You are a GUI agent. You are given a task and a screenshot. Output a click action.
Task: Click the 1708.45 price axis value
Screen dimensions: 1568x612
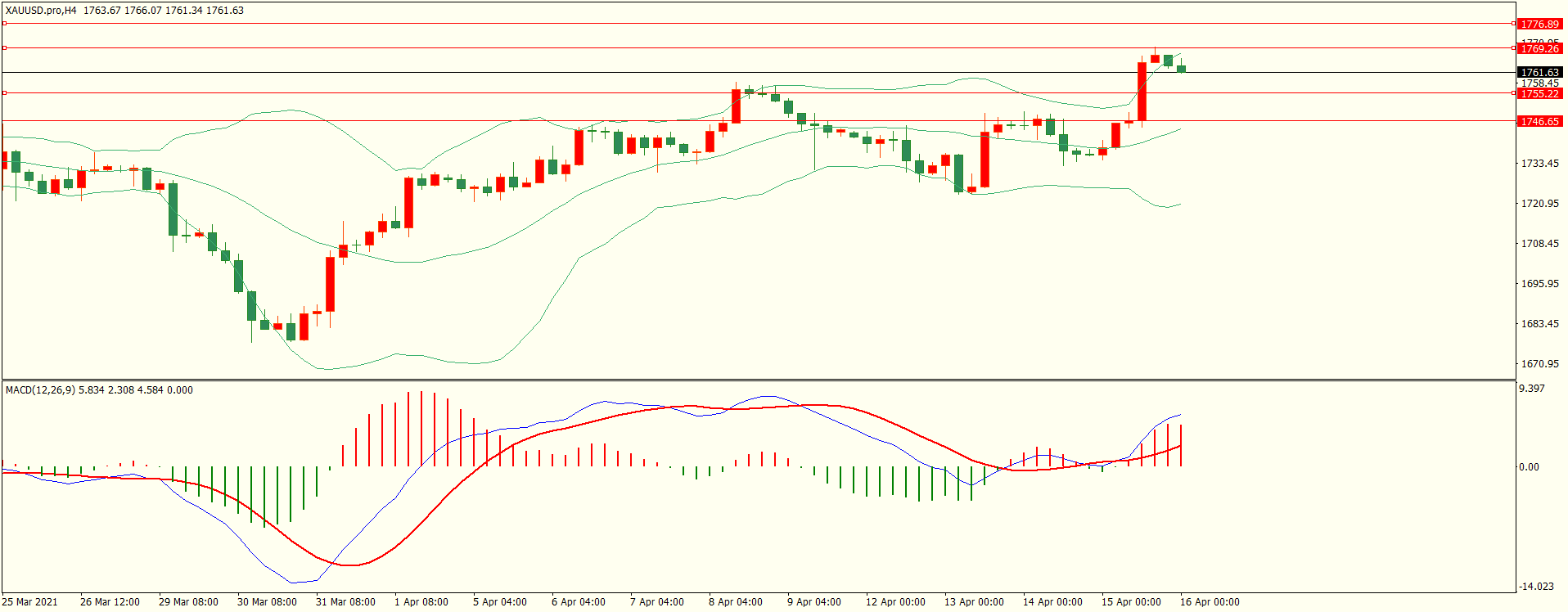coord(1539,244)
